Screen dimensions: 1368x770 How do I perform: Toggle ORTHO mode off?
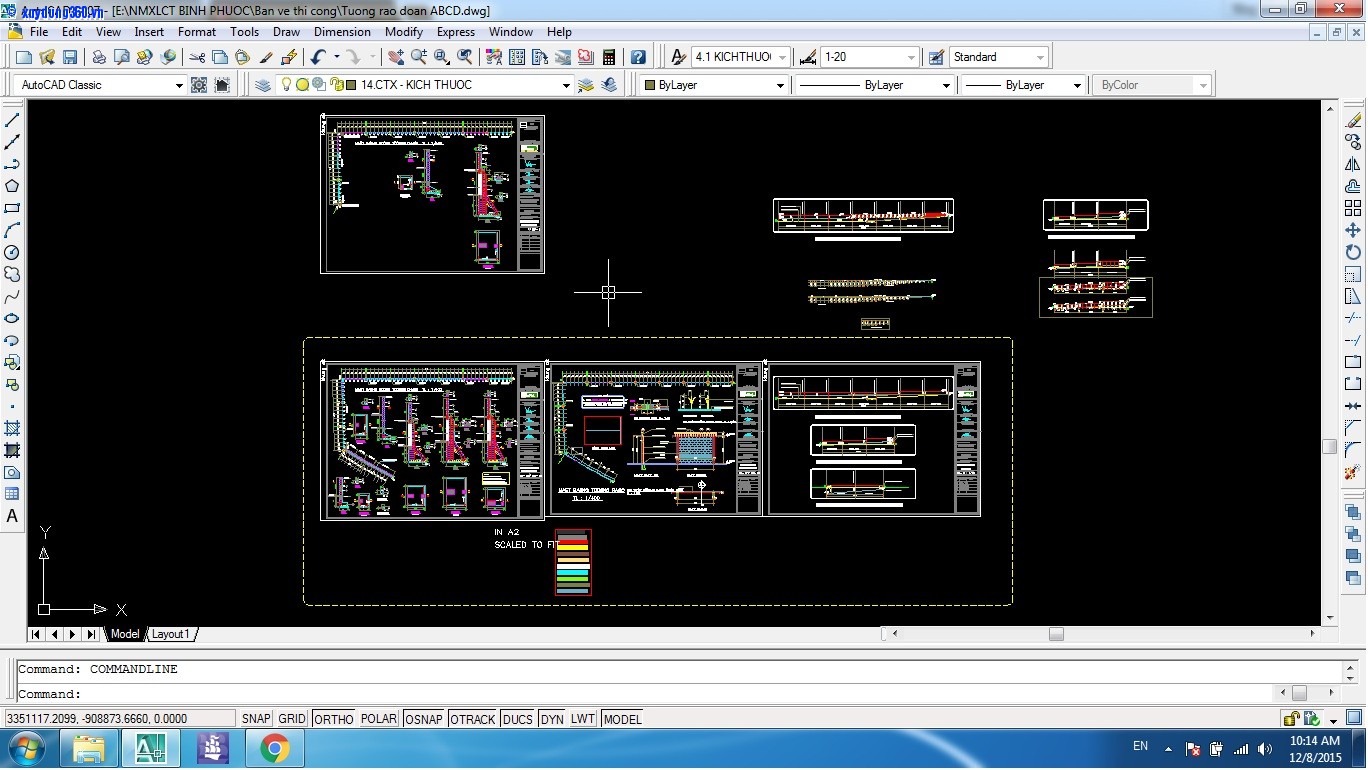pos(334,719)
